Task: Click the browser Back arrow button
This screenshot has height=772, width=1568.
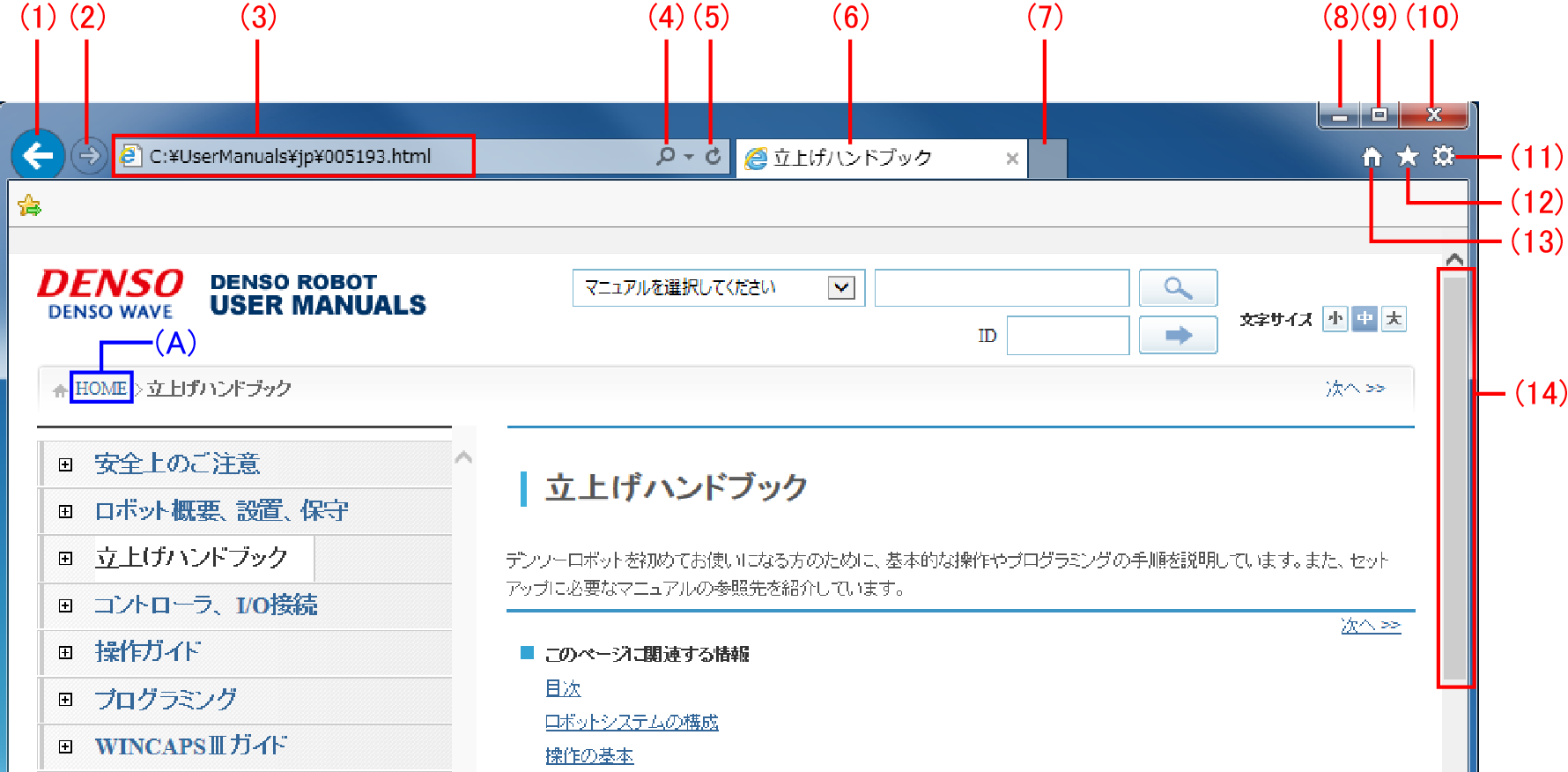Action: point(38,157)
